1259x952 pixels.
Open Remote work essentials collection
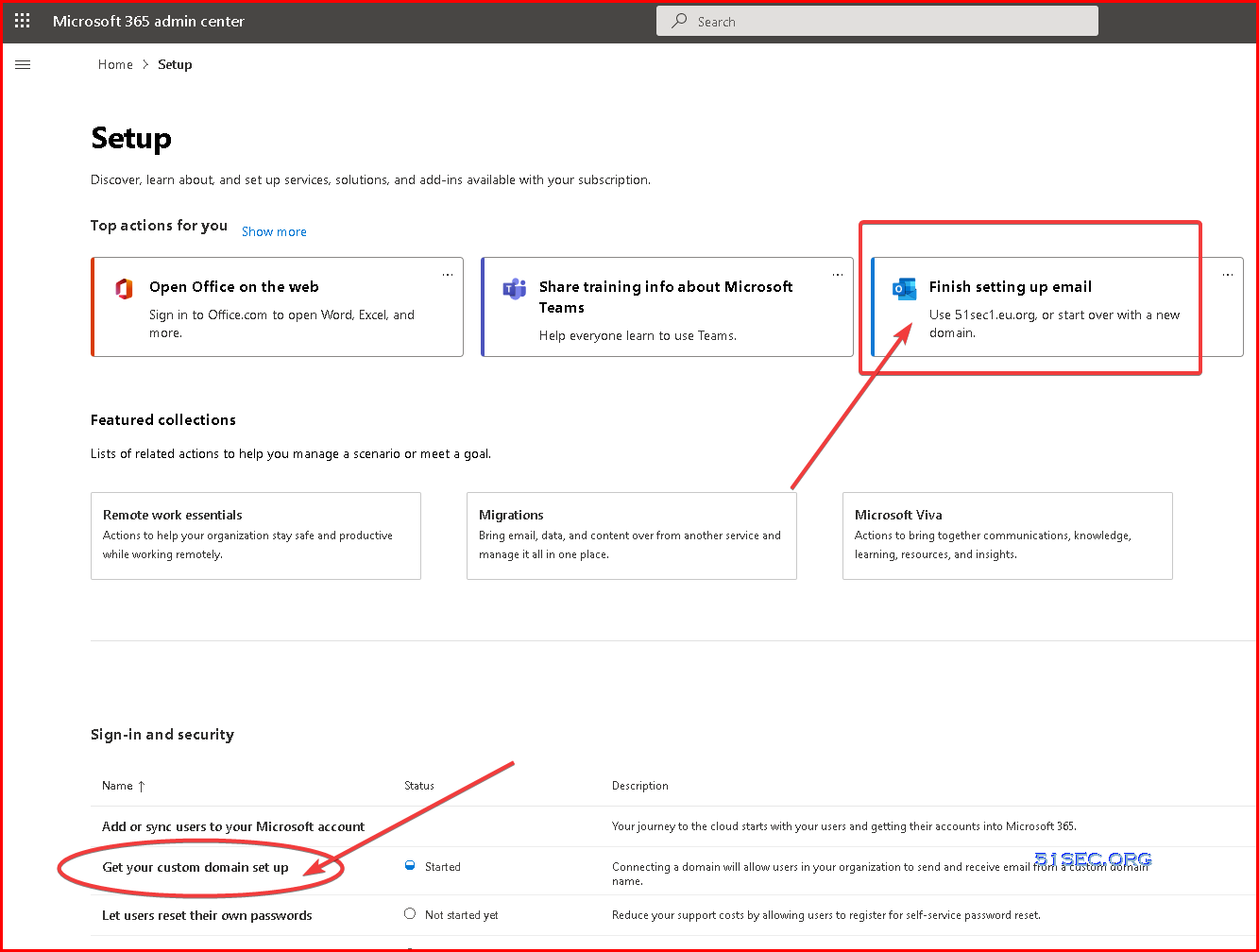pyautogui.click(x=256, y=535)
